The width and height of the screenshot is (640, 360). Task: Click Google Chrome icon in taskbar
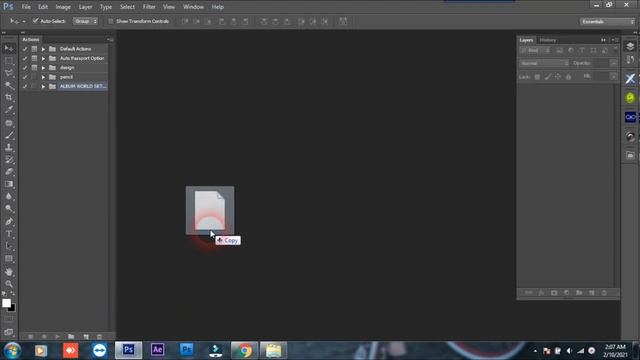tap(244, 350)
